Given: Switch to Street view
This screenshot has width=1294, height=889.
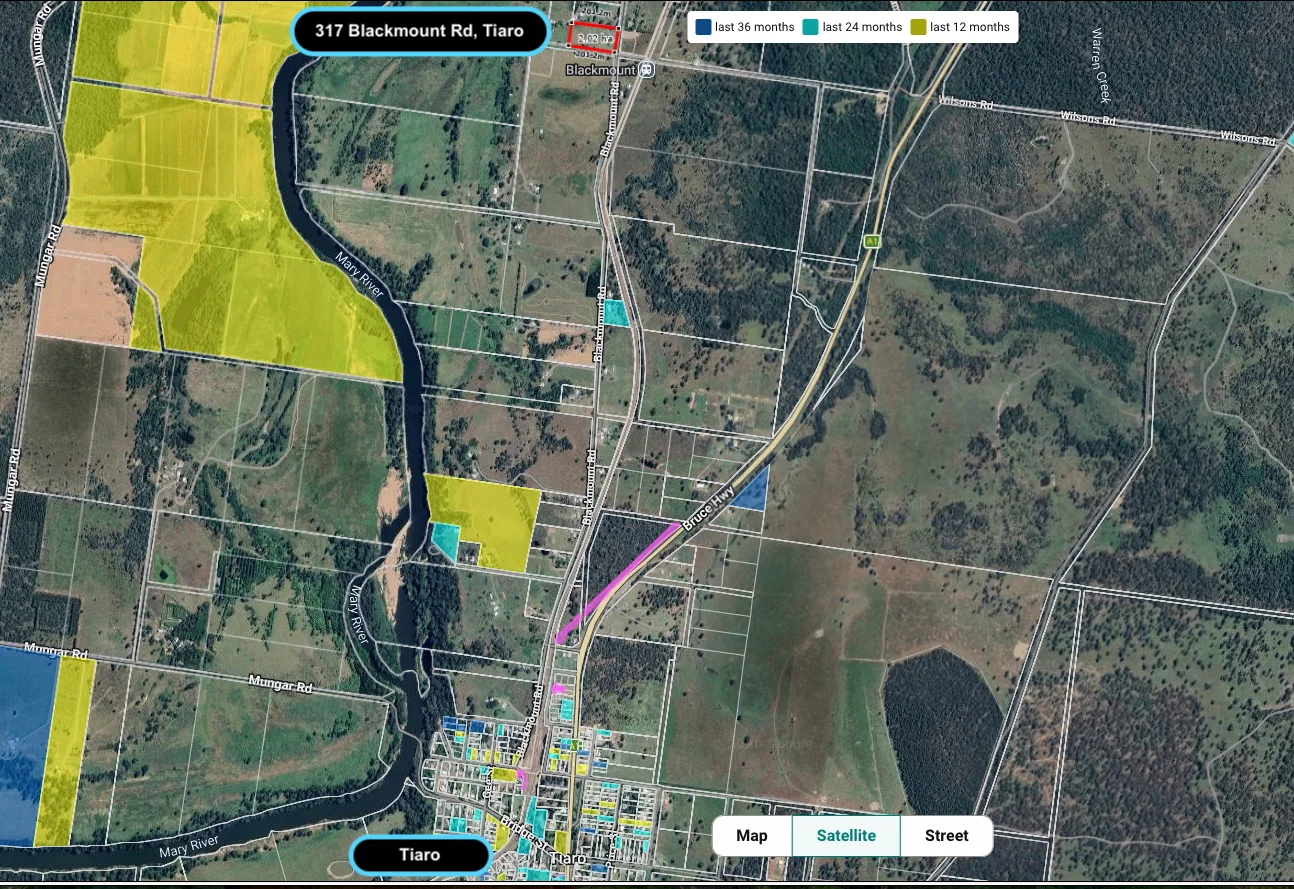Looking at the screenshot, I should coord(945,835).
